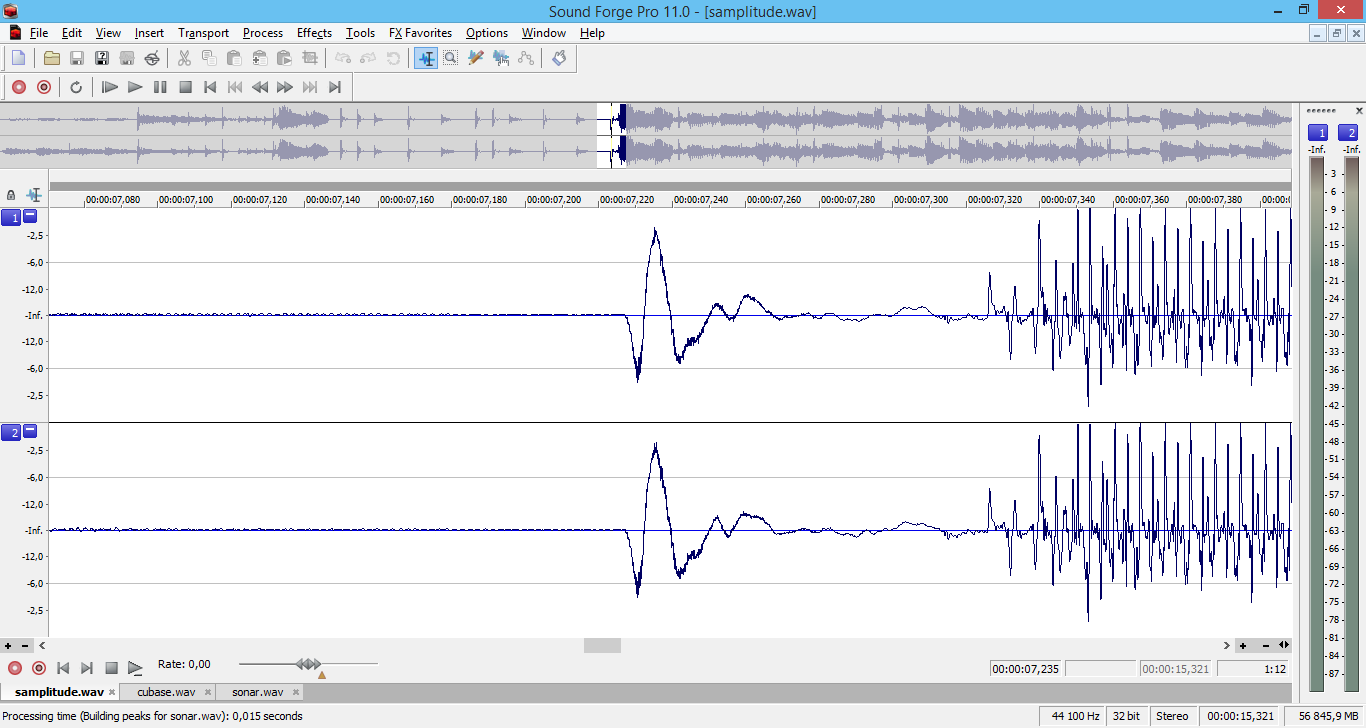Toggle meter channel 1 button
The width and height of the screenshot is (1366, 728).
(x=1318, y=133)
